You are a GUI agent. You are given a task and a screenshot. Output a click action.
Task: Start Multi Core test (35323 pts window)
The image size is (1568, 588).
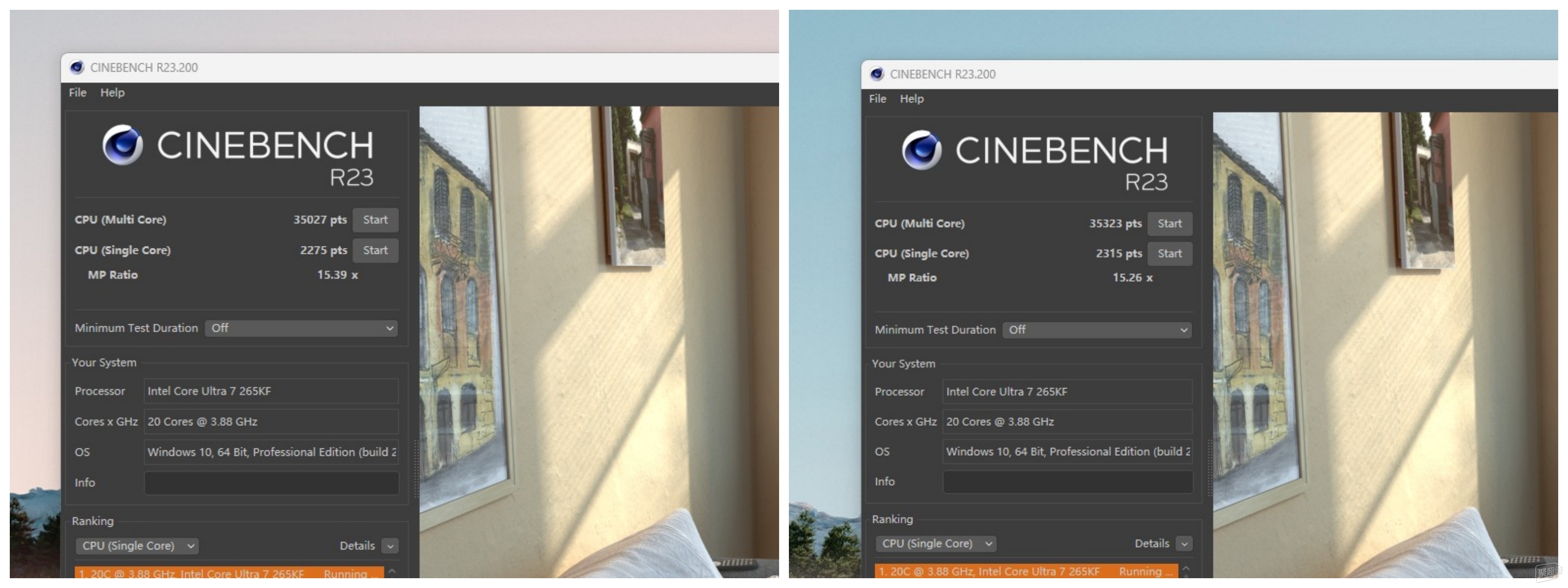pyautogui.click(x=1170, y=223)
